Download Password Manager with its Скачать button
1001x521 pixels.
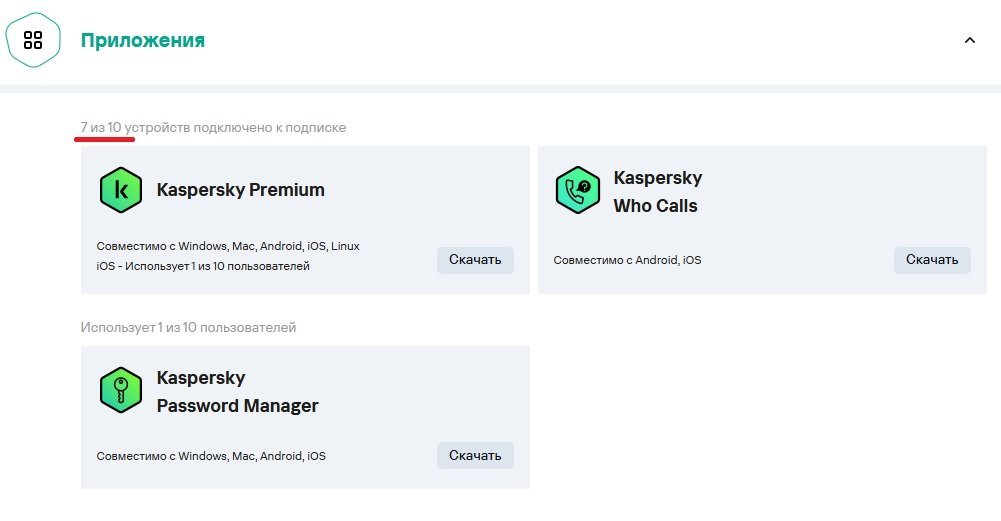click(475, 455)
